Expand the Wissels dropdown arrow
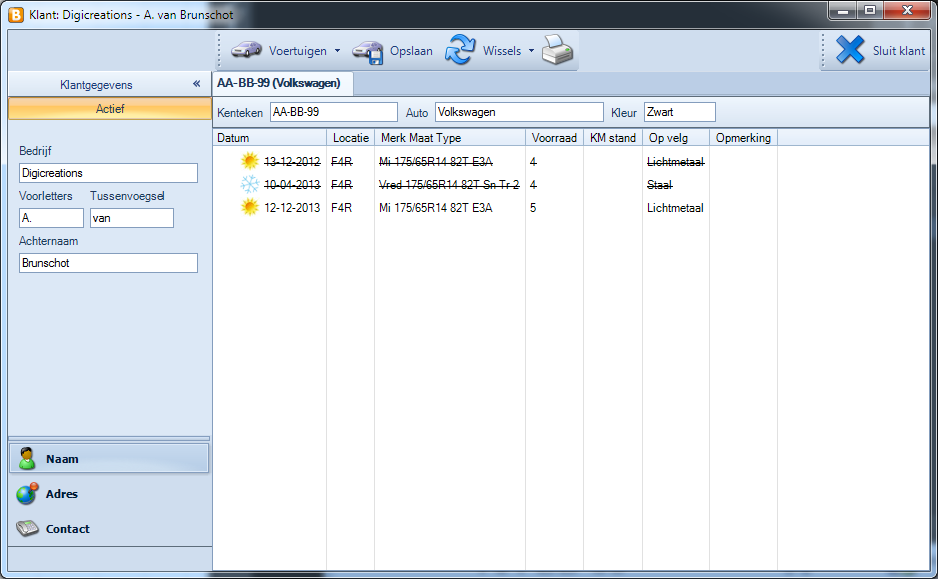The image size is (938, 579). 531,51
